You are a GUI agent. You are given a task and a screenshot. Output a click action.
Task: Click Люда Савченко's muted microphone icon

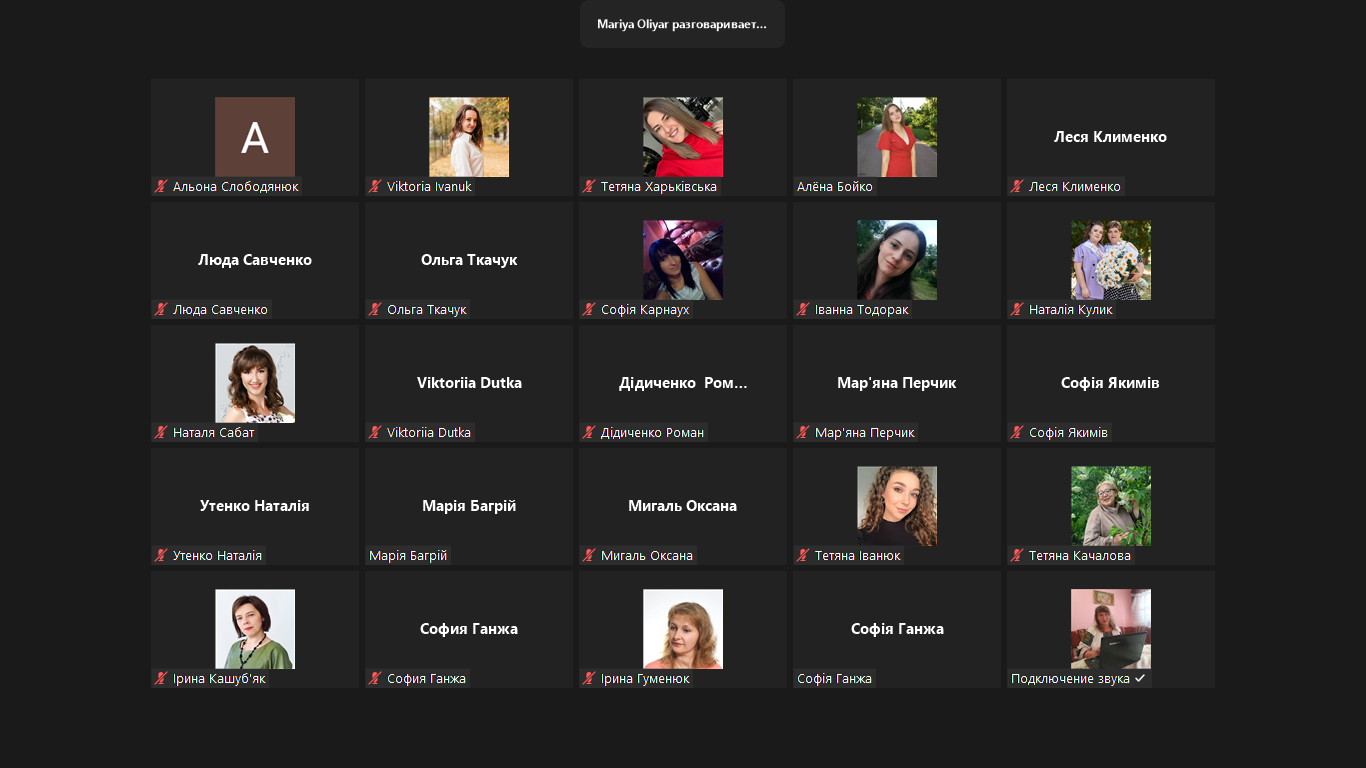[x=160, y=310]
